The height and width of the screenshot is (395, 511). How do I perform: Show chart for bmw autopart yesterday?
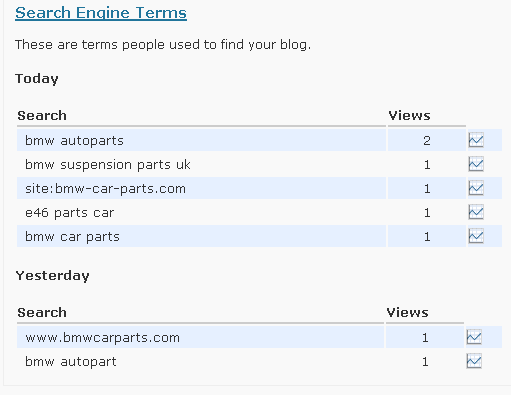coord(474,361)
